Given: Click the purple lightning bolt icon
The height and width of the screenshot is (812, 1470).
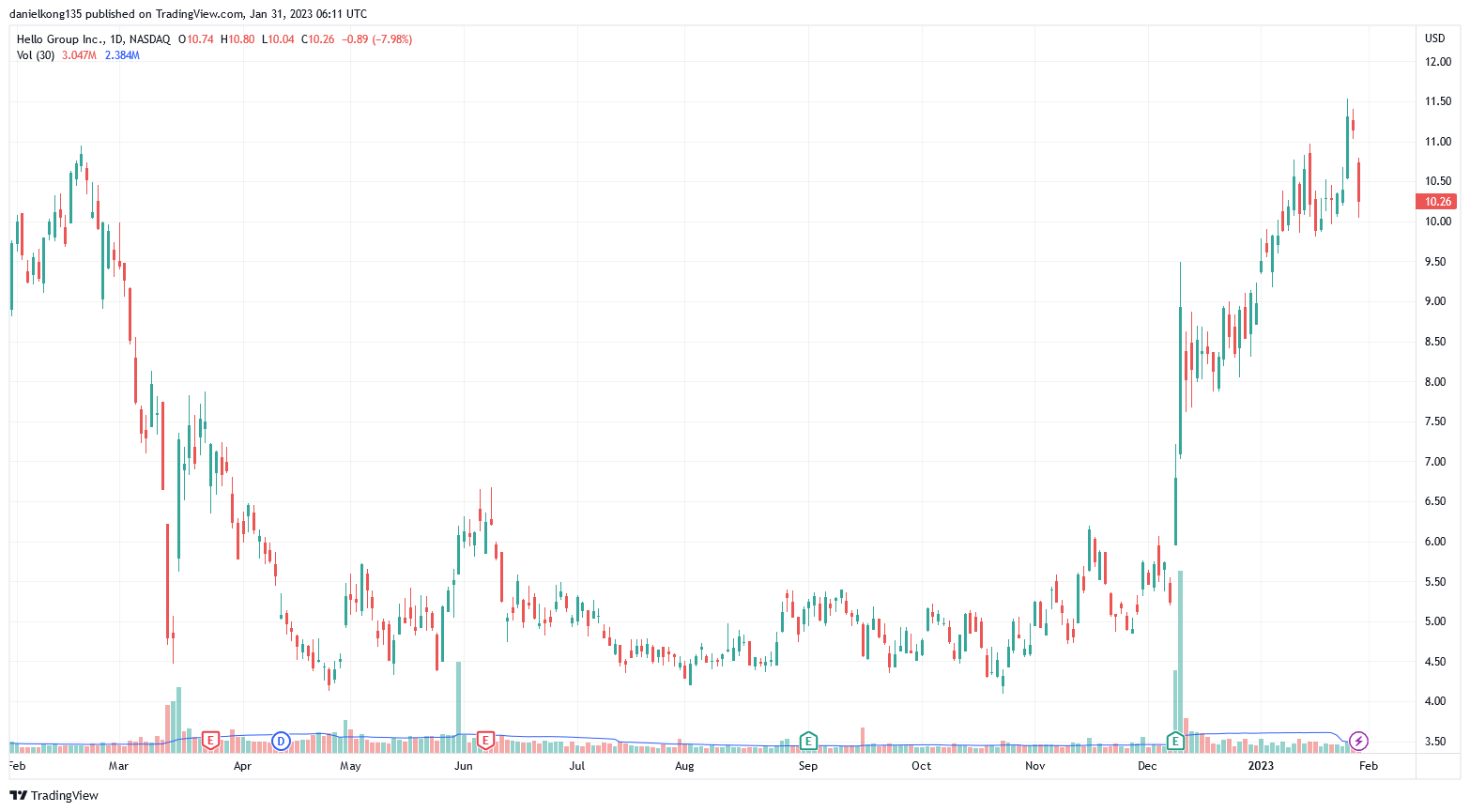Looking at the screenshot, I should [1358, 742].
